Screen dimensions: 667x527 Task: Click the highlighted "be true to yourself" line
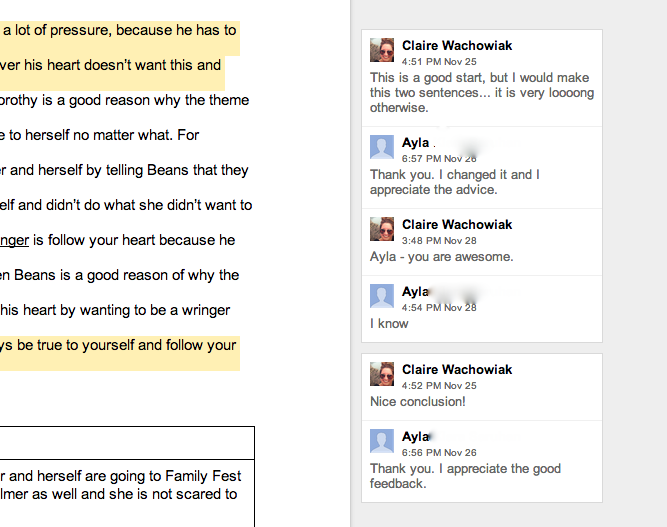(119, 346)
